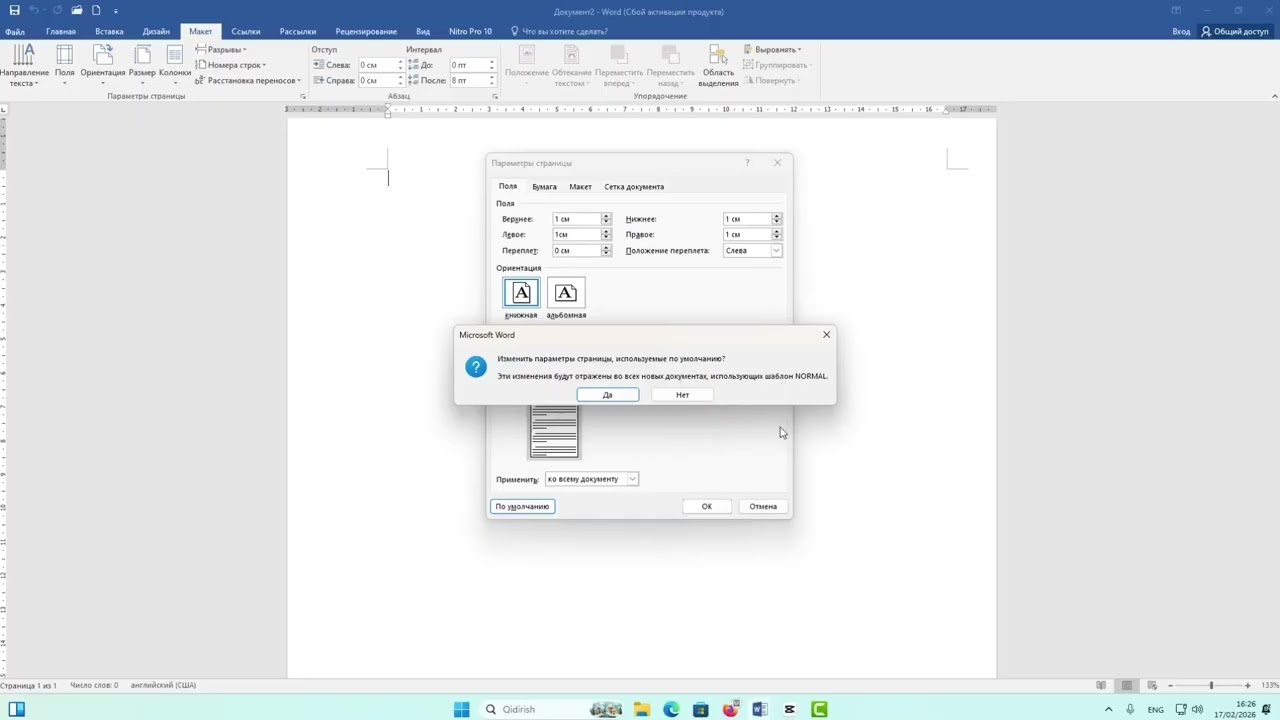Adjust the Переплет gutter spinner
Image resolution: width=1280 pixels, height=720 pixels.
tap(606, 250)
